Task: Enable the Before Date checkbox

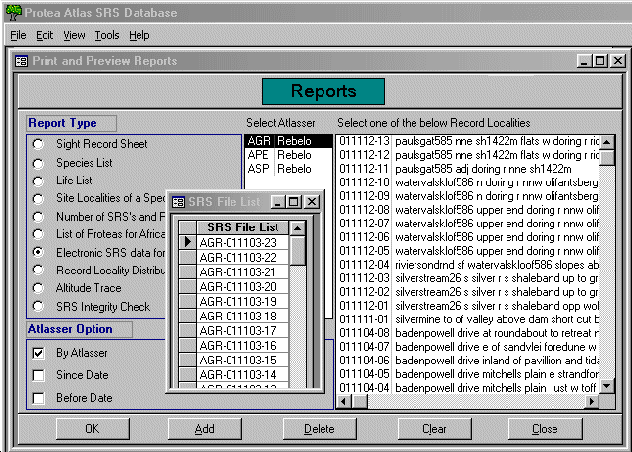Action: [x=38, y=398]
